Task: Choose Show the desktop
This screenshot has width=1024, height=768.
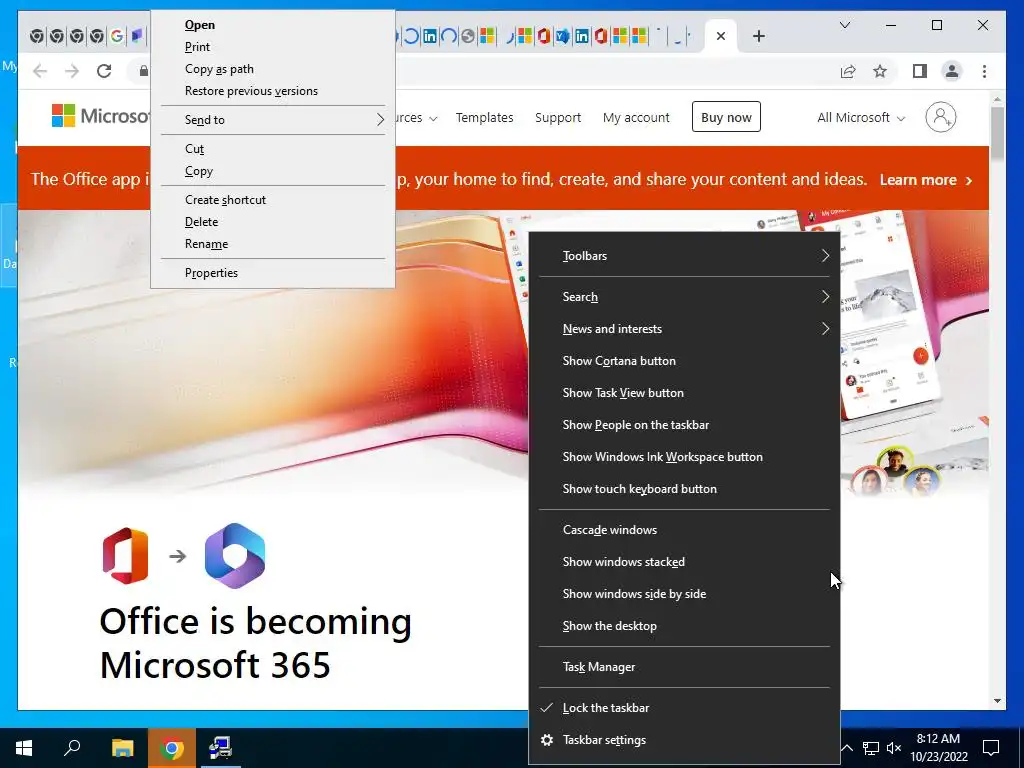Action: (684, 626)
